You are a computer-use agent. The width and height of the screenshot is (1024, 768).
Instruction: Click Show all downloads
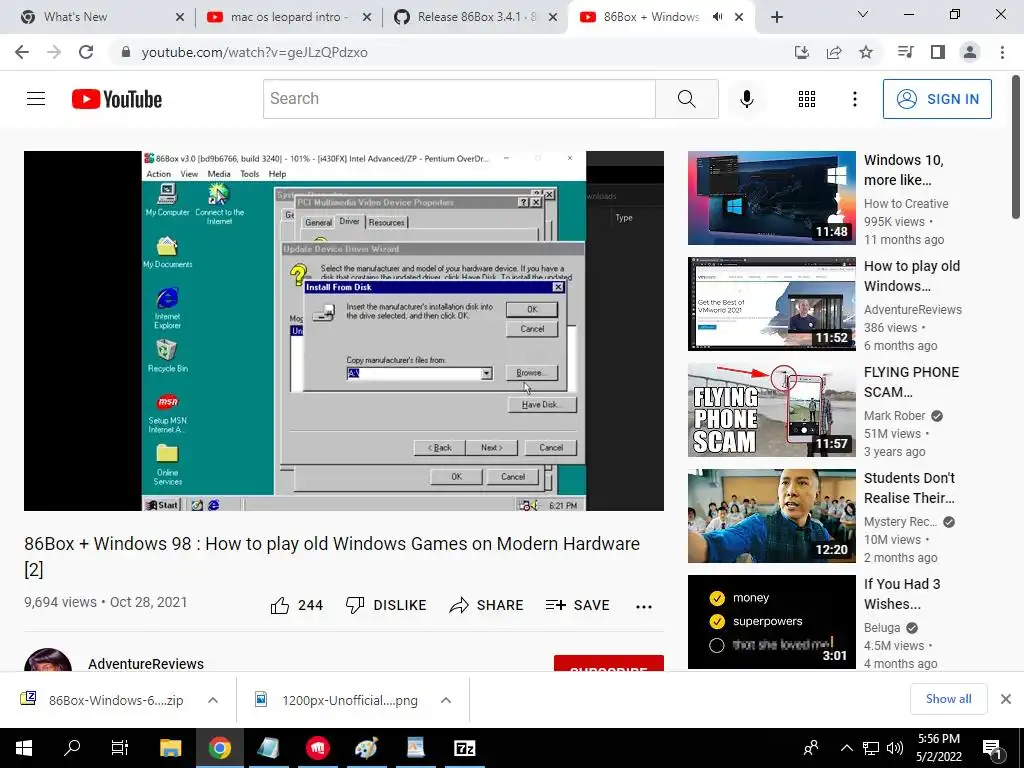948,699
